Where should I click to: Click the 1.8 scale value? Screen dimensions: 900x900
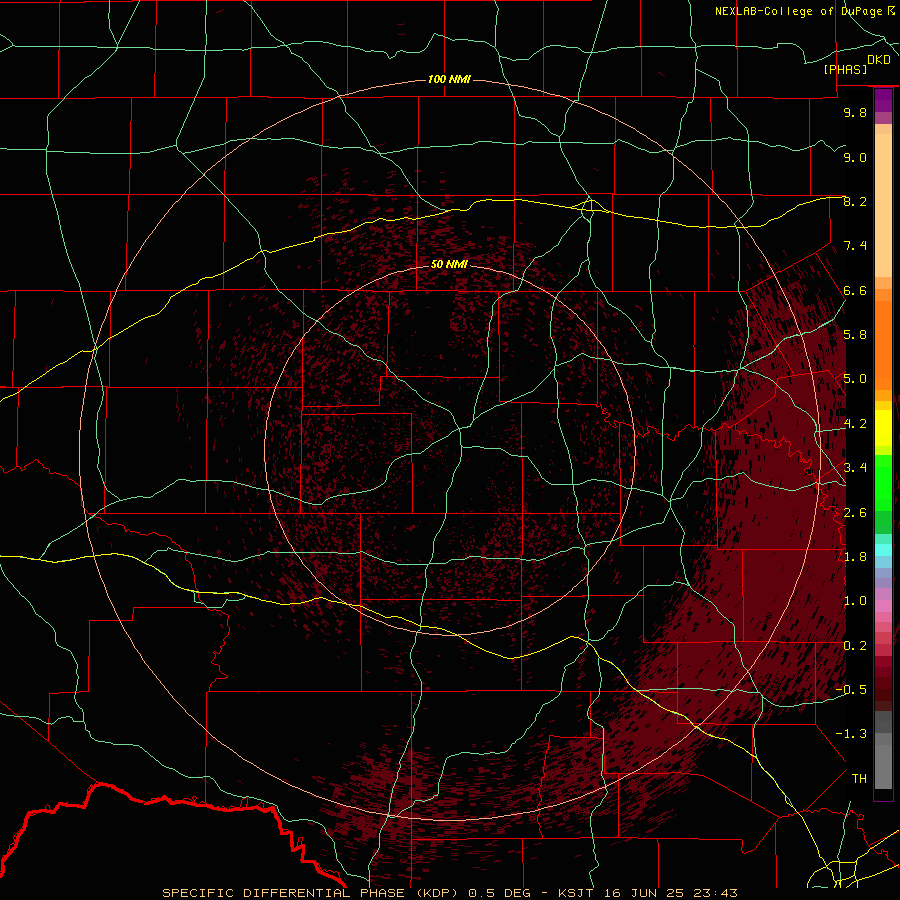[855, 557]
